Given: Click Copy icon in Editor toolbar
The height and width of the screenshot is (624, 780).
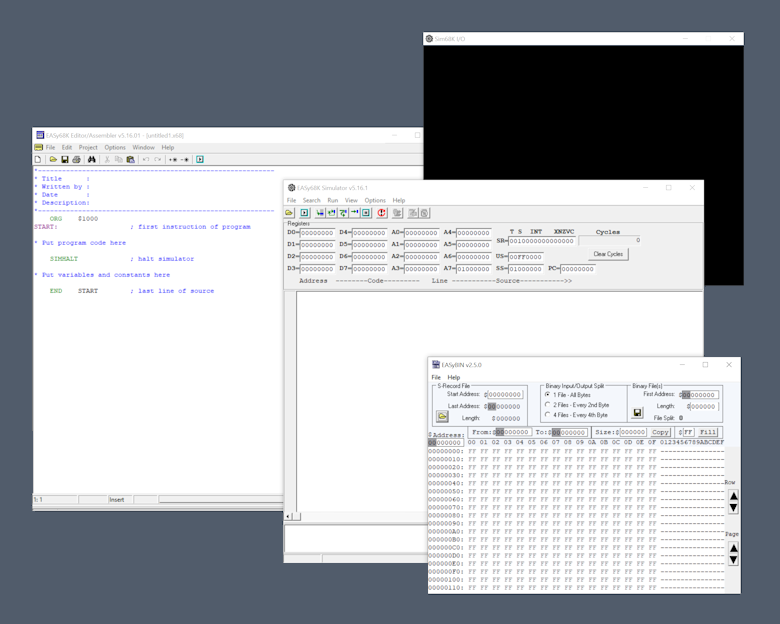Looking at the screenshot, I should pos(118,159).
